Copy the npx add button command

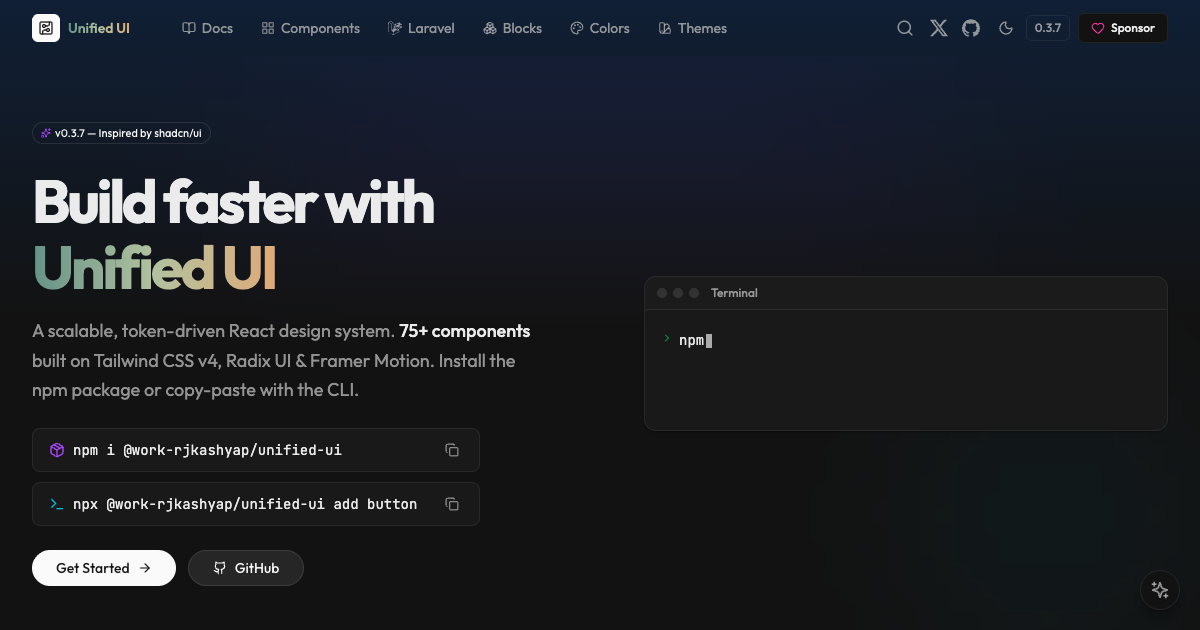pyautogui.click(x=452, y=504)
